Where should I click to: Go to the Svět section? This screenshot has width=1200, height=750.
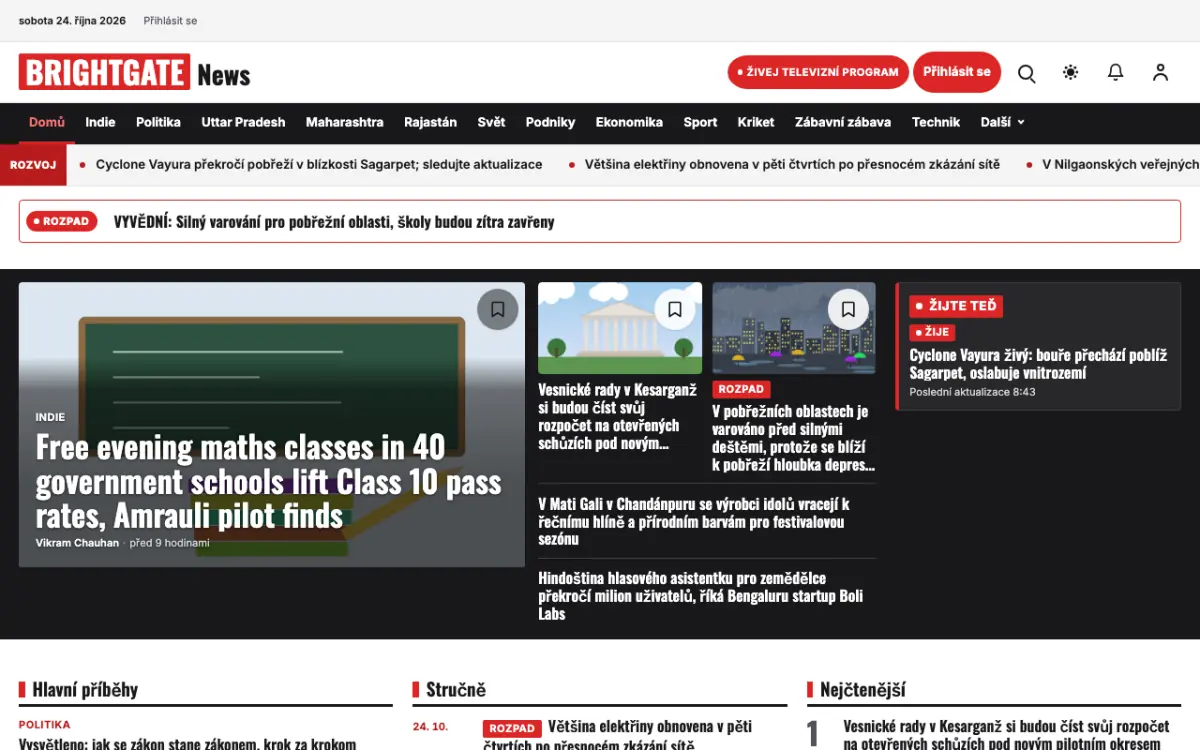pyautogui.click(x=491, y=122)
